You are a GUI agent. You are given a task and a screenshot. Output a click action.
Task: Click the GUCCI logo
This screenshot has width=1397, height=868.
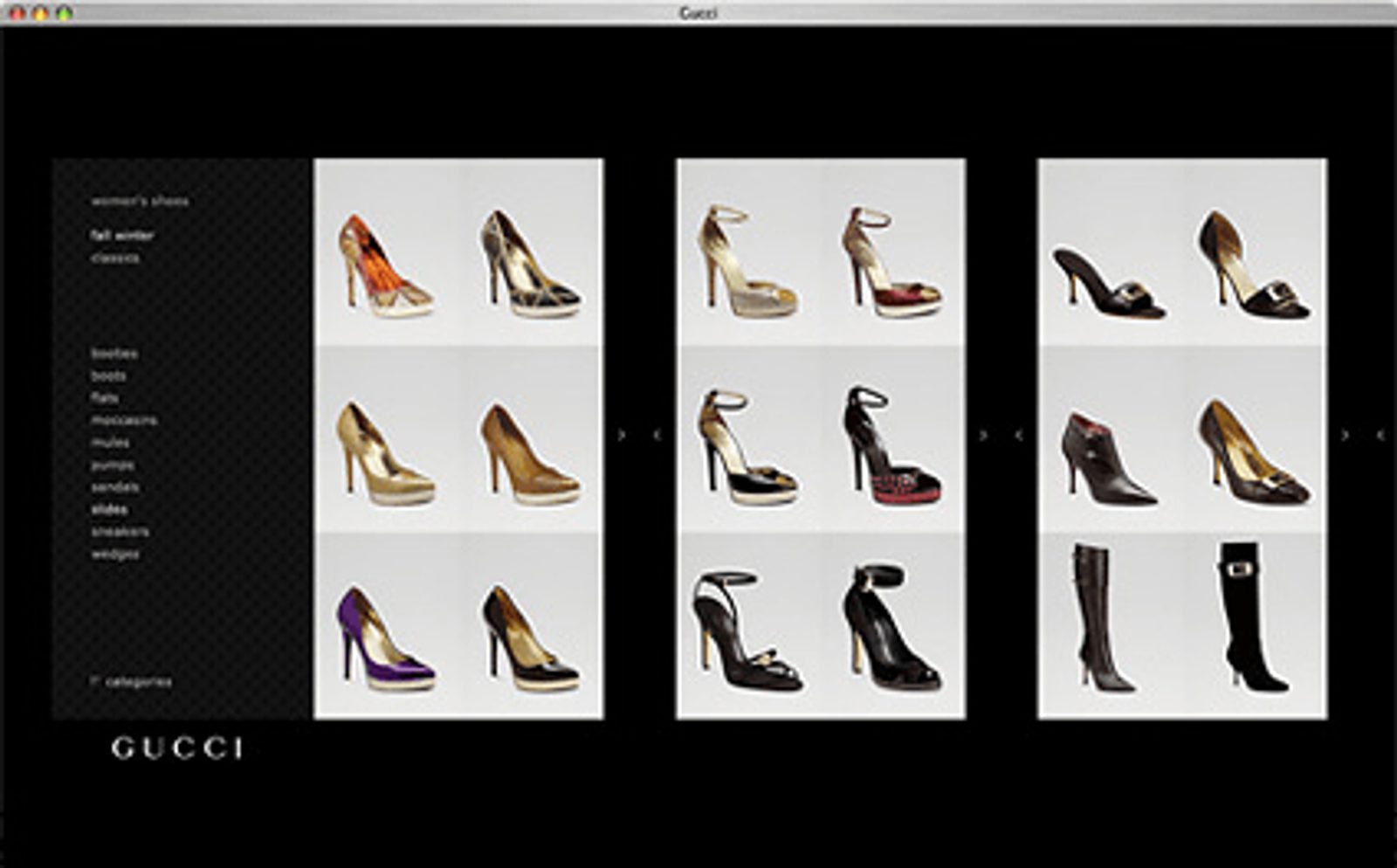pyautogui.click(x=177, y=748)
